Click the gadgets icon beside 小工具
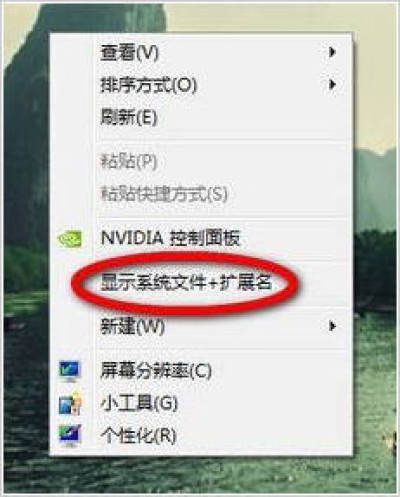400x497 pixels. 70,403
